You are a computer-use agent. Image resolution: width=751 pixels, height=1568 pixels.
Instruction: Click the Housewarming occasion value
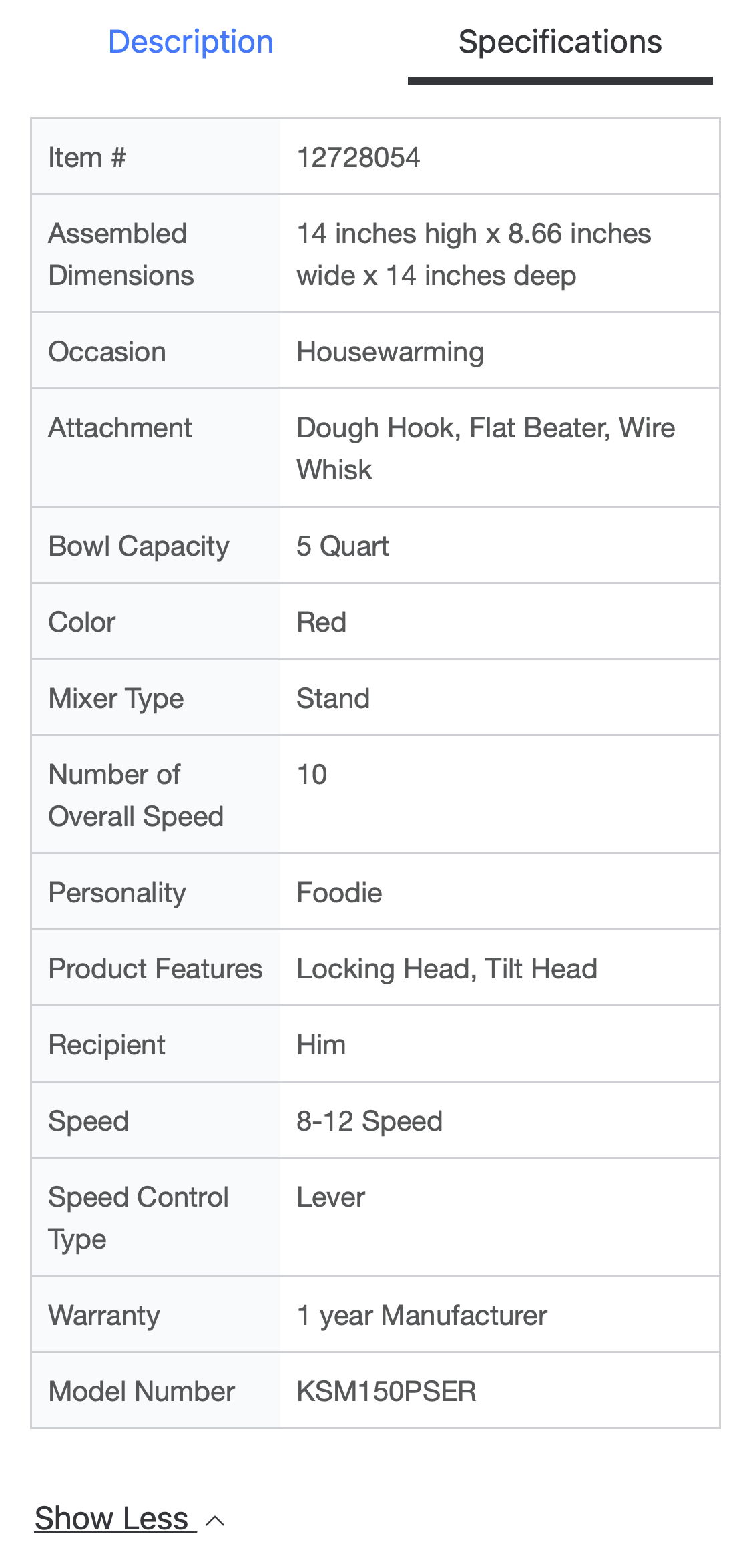pyautogui.click(x=391, y=352)
